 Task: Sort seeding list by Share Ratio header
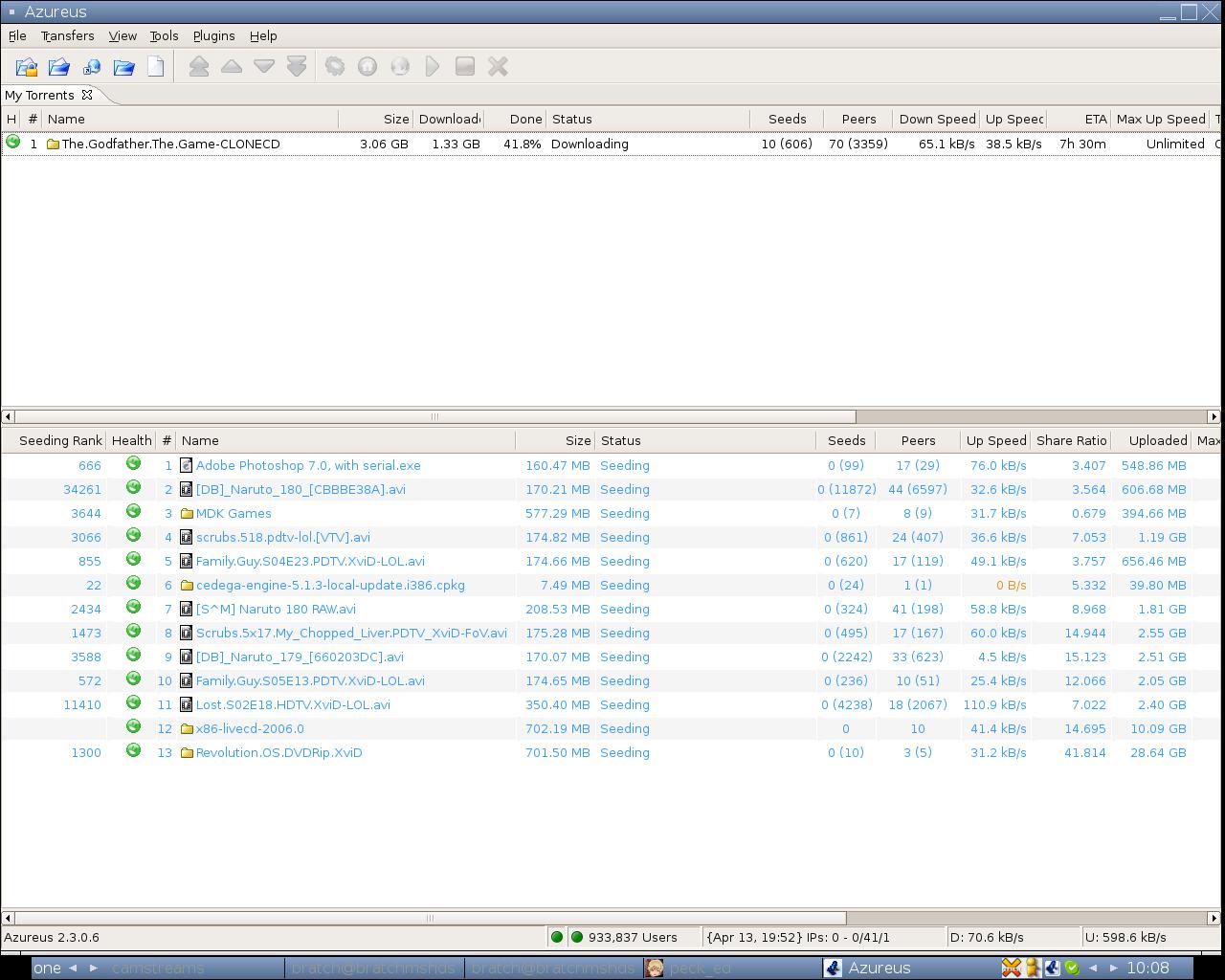pos(1071,440)
